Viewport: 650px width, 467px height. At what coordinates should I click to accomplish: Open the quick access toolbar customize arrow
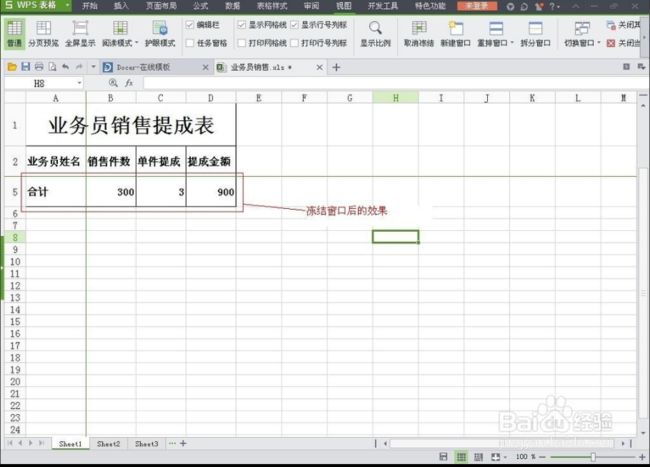tap(93, 67)
